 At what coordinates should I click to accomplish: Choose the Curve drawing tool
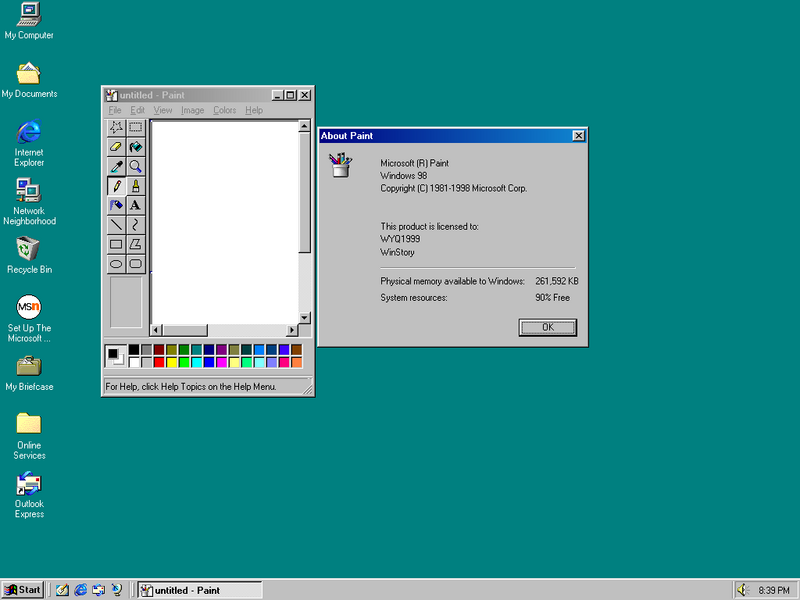click(135, 224)
